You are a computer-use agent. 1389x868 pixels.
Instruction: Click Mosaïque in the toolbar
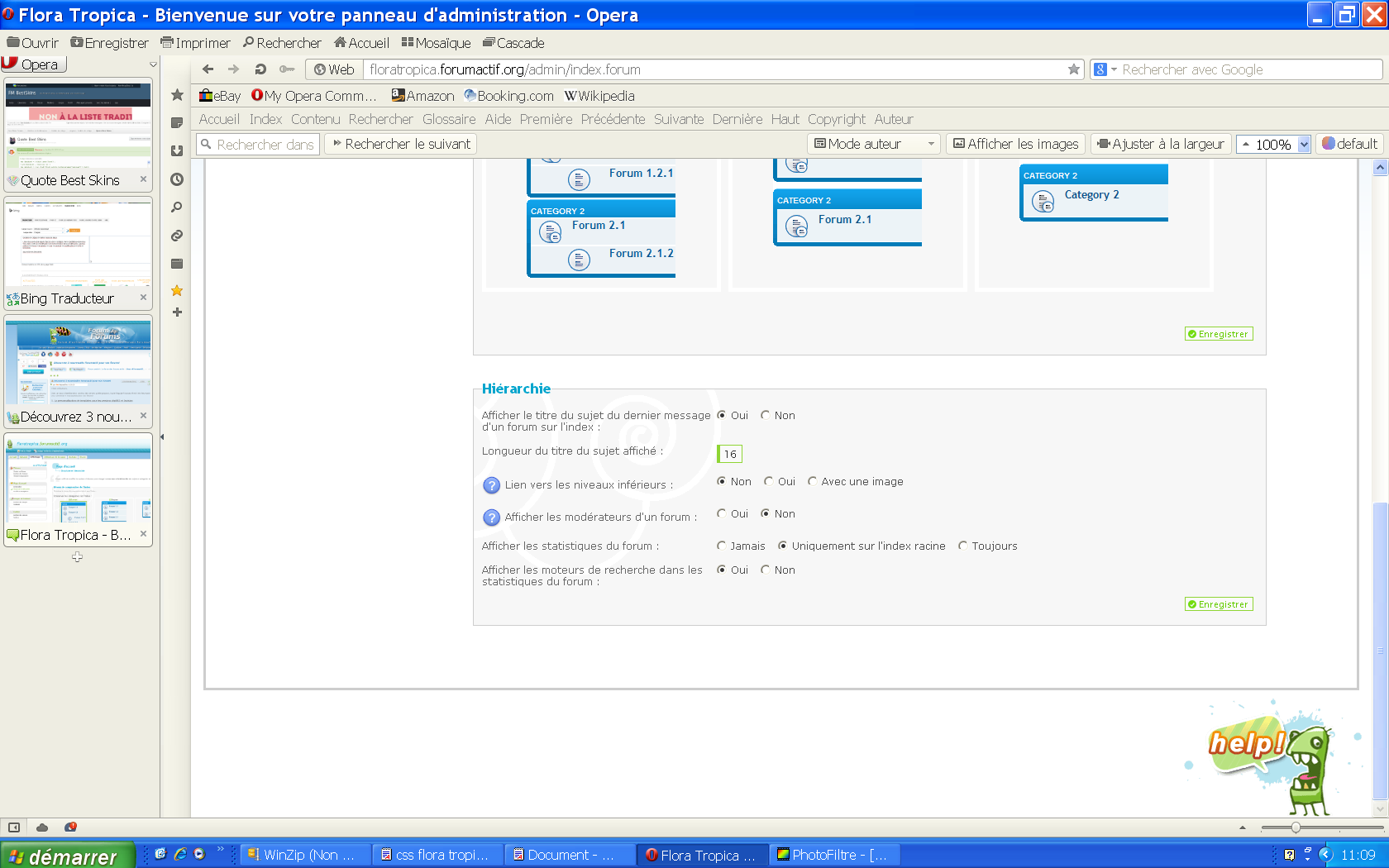pos(437,43)
